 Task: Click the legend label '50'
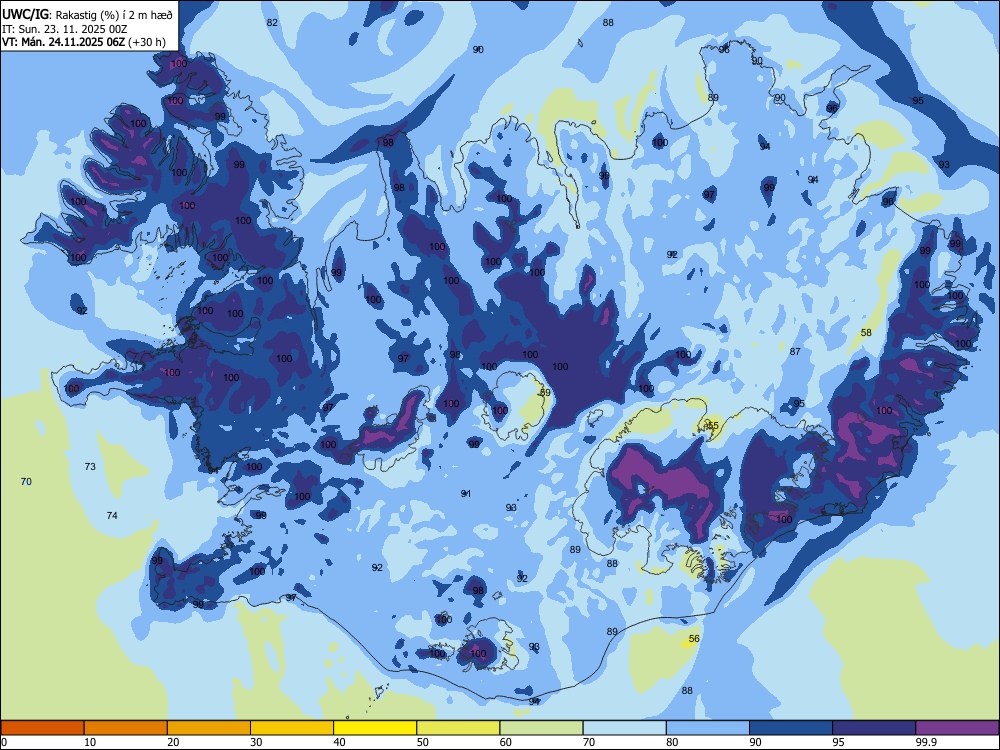(422, 742)
